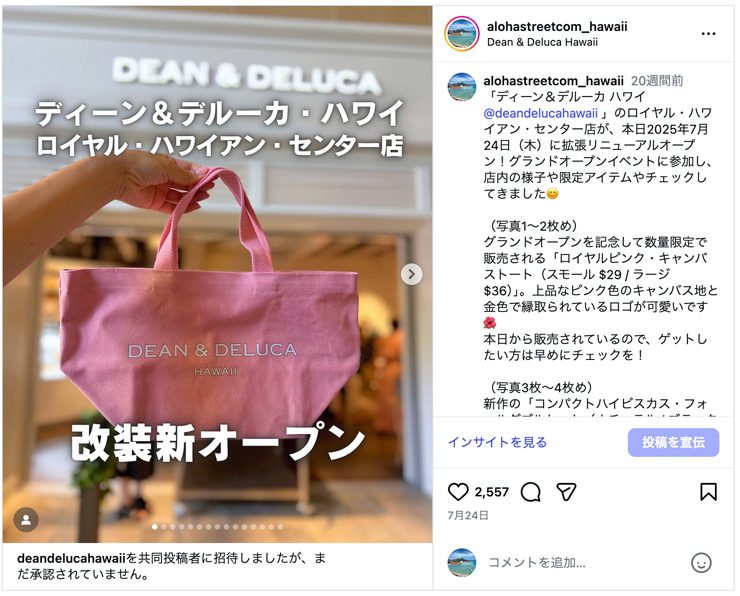The image size is (740, 596).
Task: Open the profile avatar beside the caption
Action: pos(461,87)
